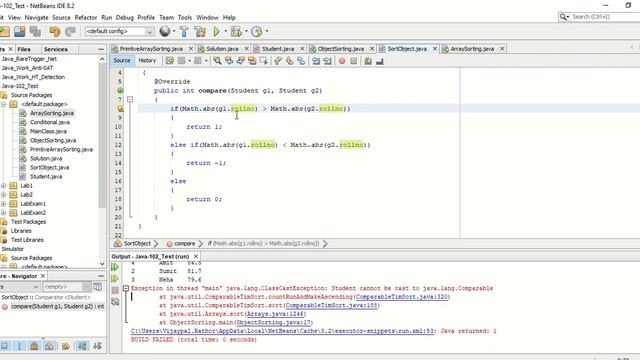This screenshot has width=640, height=360.
Task: Select SortObject.java in Projects tree
Action: pos(49,167)
